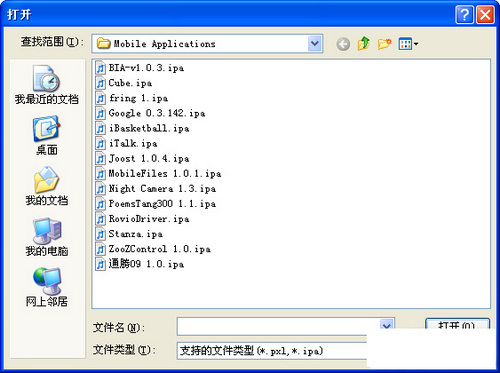500x373 pixels.
Task: Click file icon of iTalk.ipa
Action: point(100,143)
